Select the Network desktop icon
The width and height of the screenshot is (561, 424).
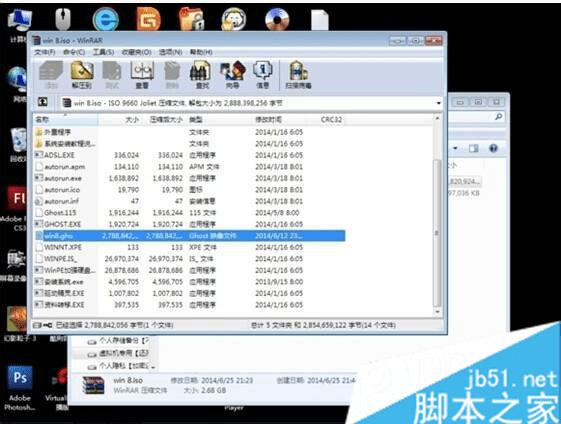pos(17,83)
